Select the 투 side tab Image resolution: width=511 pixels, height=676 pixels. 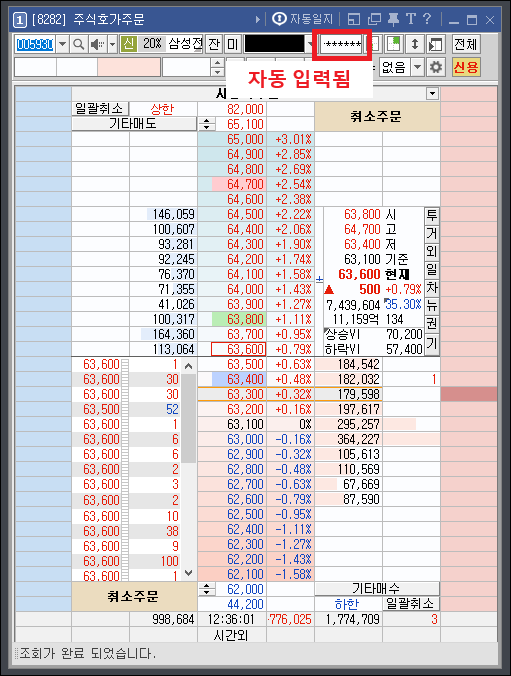pos(432,216)
